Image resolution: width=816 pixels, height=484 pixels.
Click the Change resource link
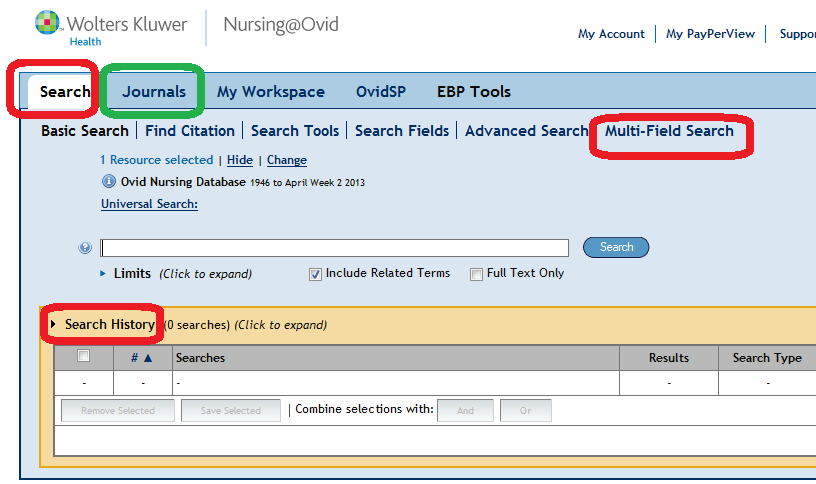click(x=287, y=160)
